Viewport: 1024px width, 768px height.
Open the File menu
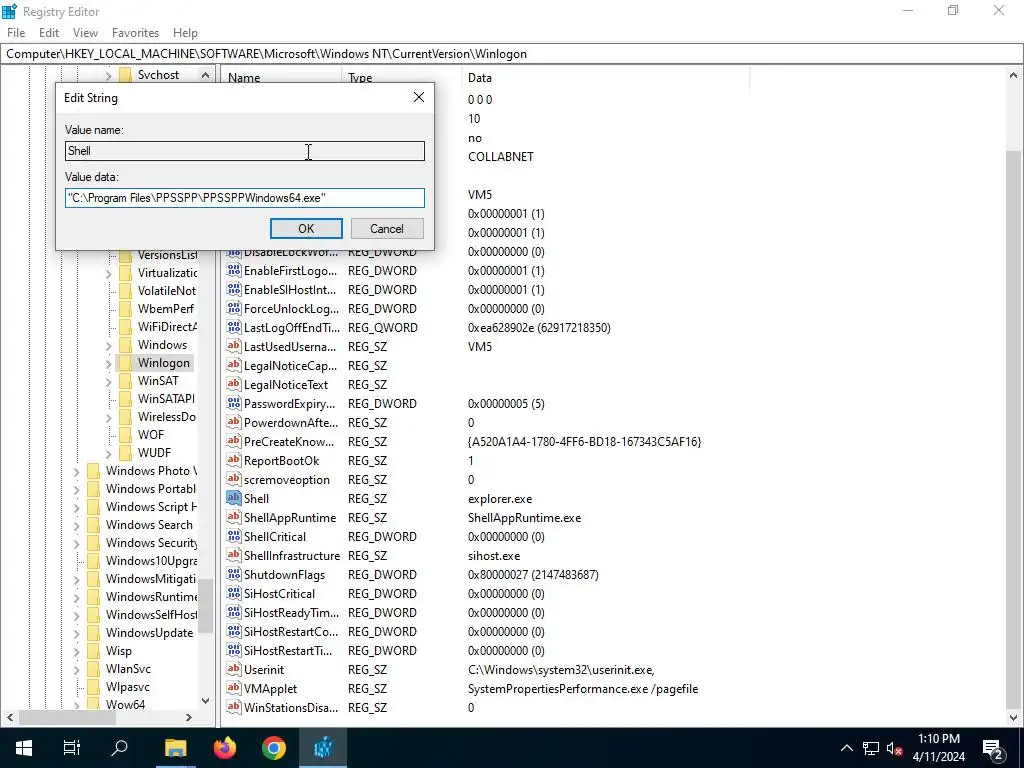coord(16,33)
